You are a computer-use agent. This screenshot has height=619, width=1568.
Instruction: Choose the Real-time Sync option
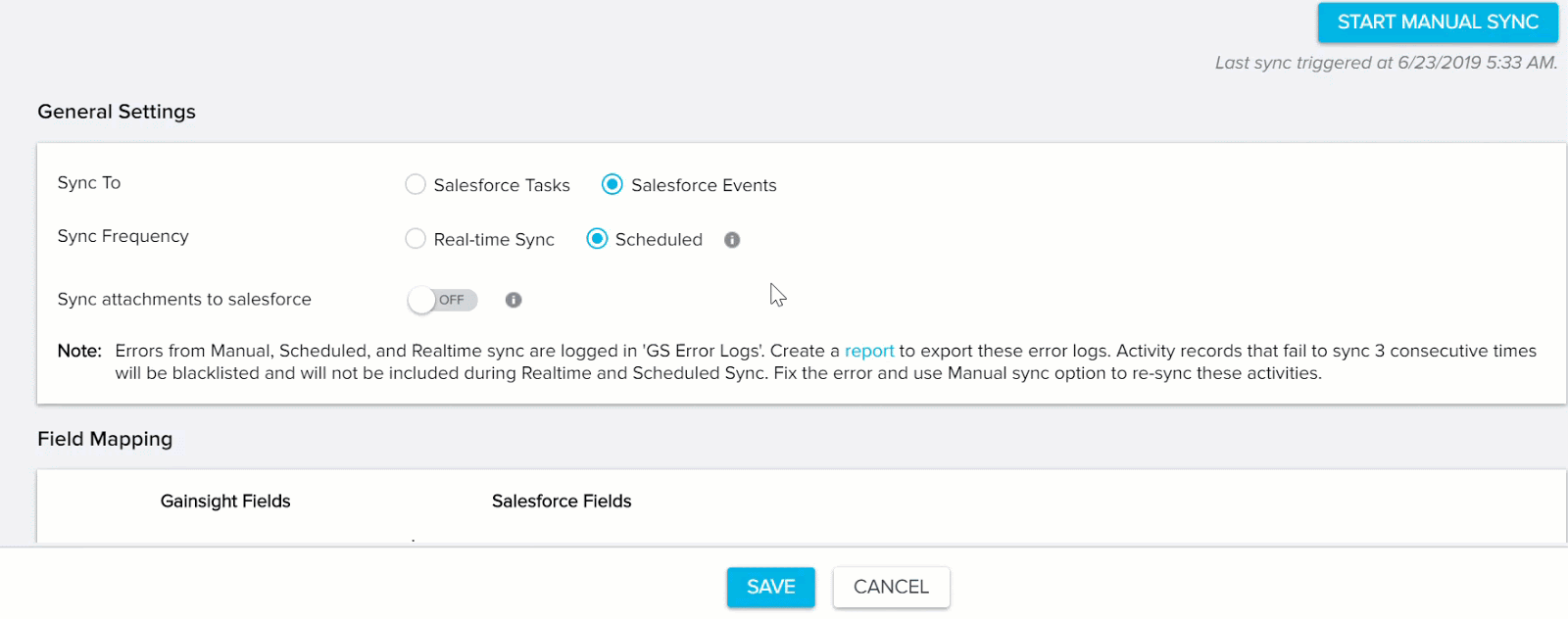416,239
